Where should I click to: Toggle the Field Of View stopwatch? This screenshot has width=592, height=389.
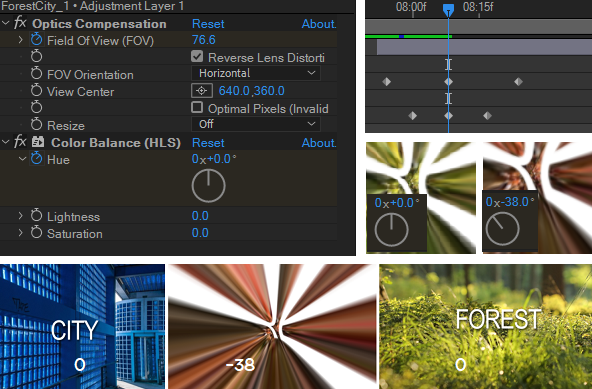point(37,39)
